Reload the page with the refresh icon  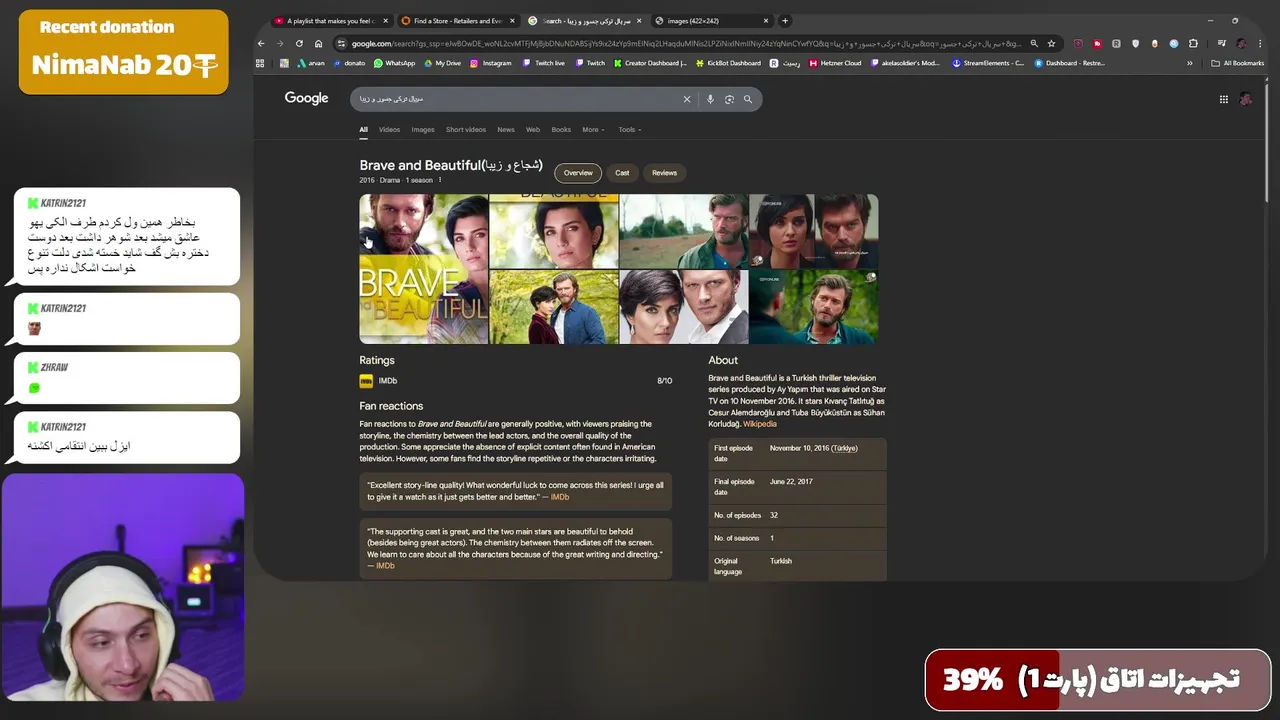(x=299, y=43)
